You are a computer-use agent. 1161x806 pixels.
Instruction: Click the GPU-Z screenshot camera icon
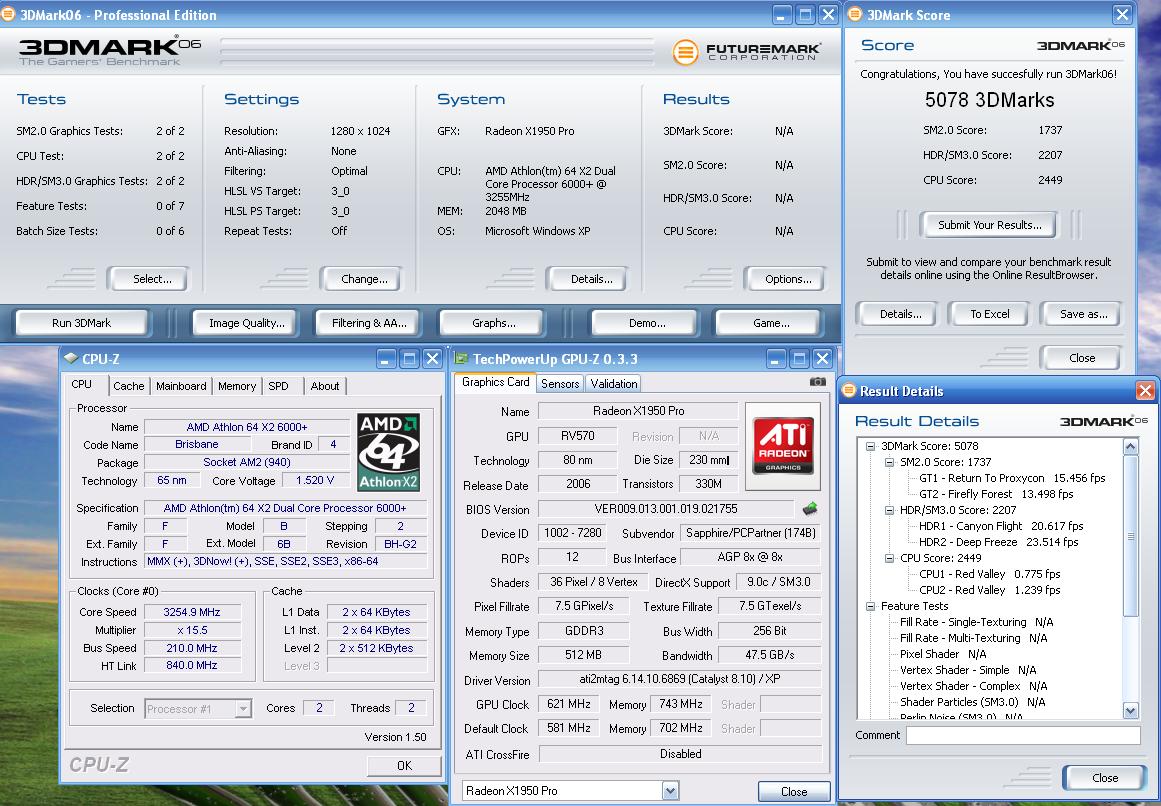tap(817, 382)
